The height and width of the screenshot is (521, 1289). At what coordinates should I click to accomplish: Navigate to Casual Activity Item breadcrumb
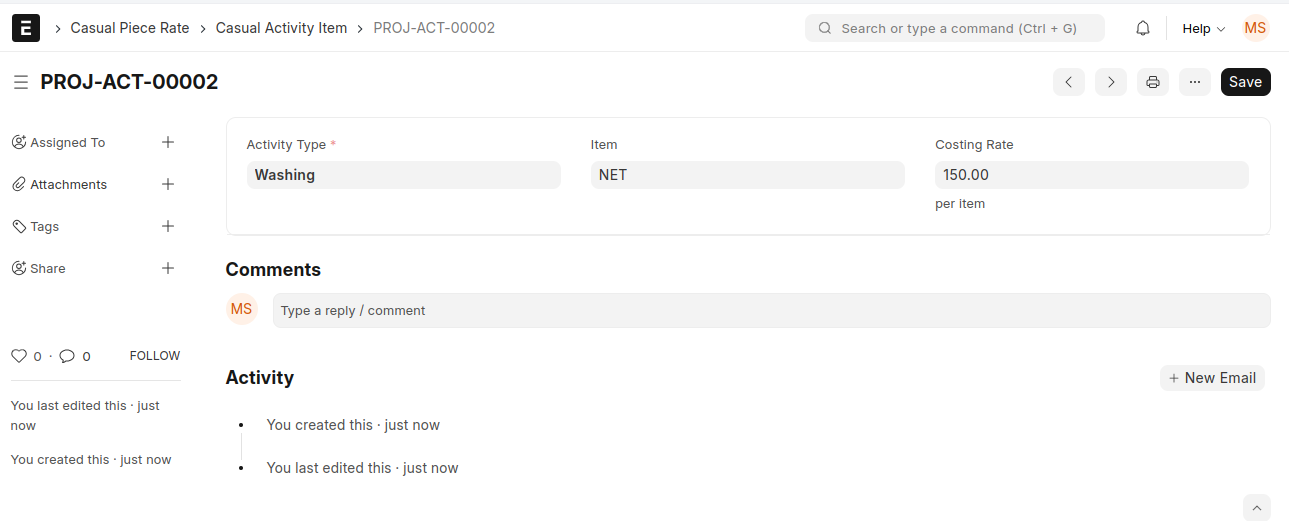282,28
